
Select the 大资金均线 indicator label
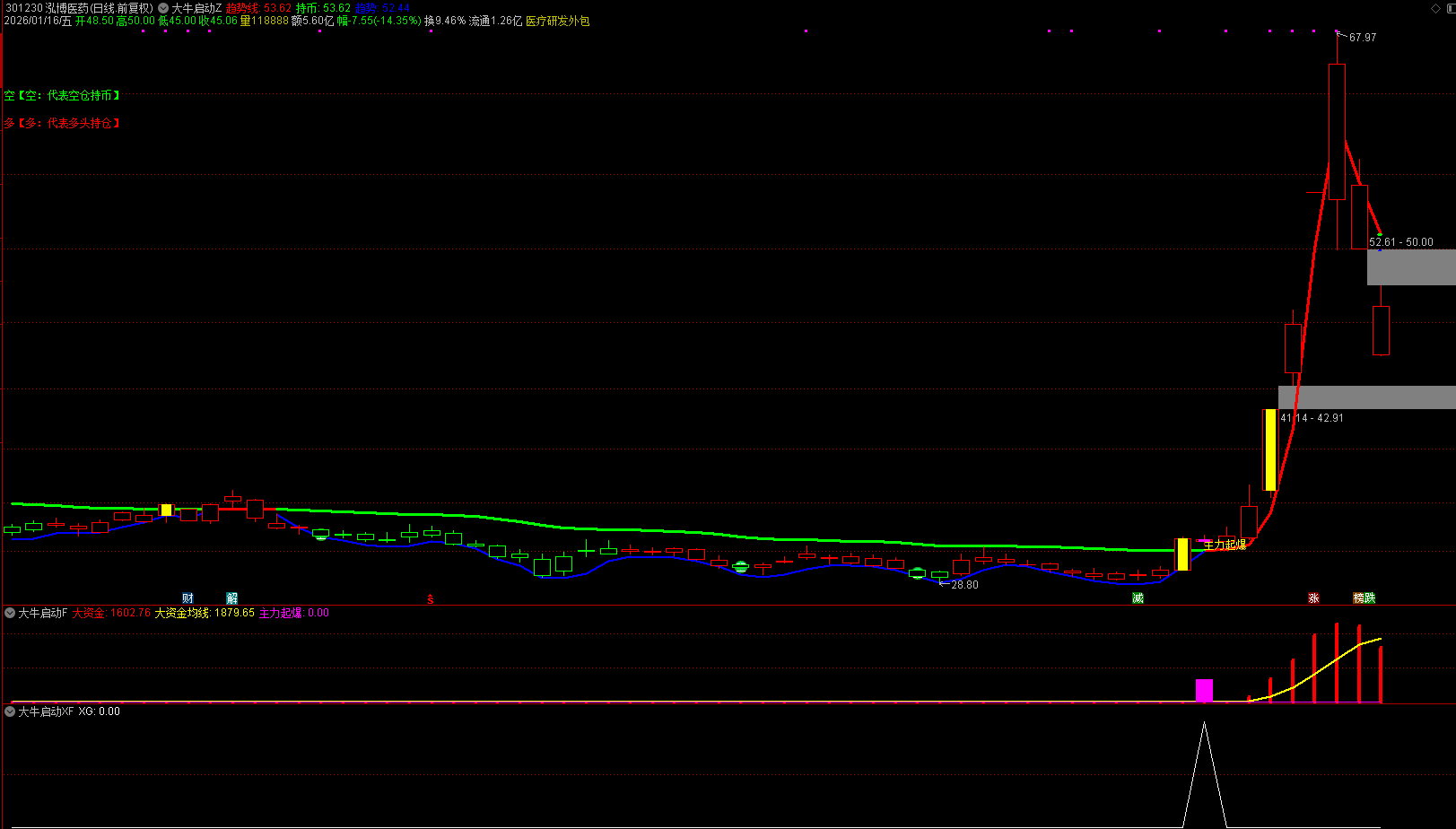pyautogui.click(x=182, y=613)
